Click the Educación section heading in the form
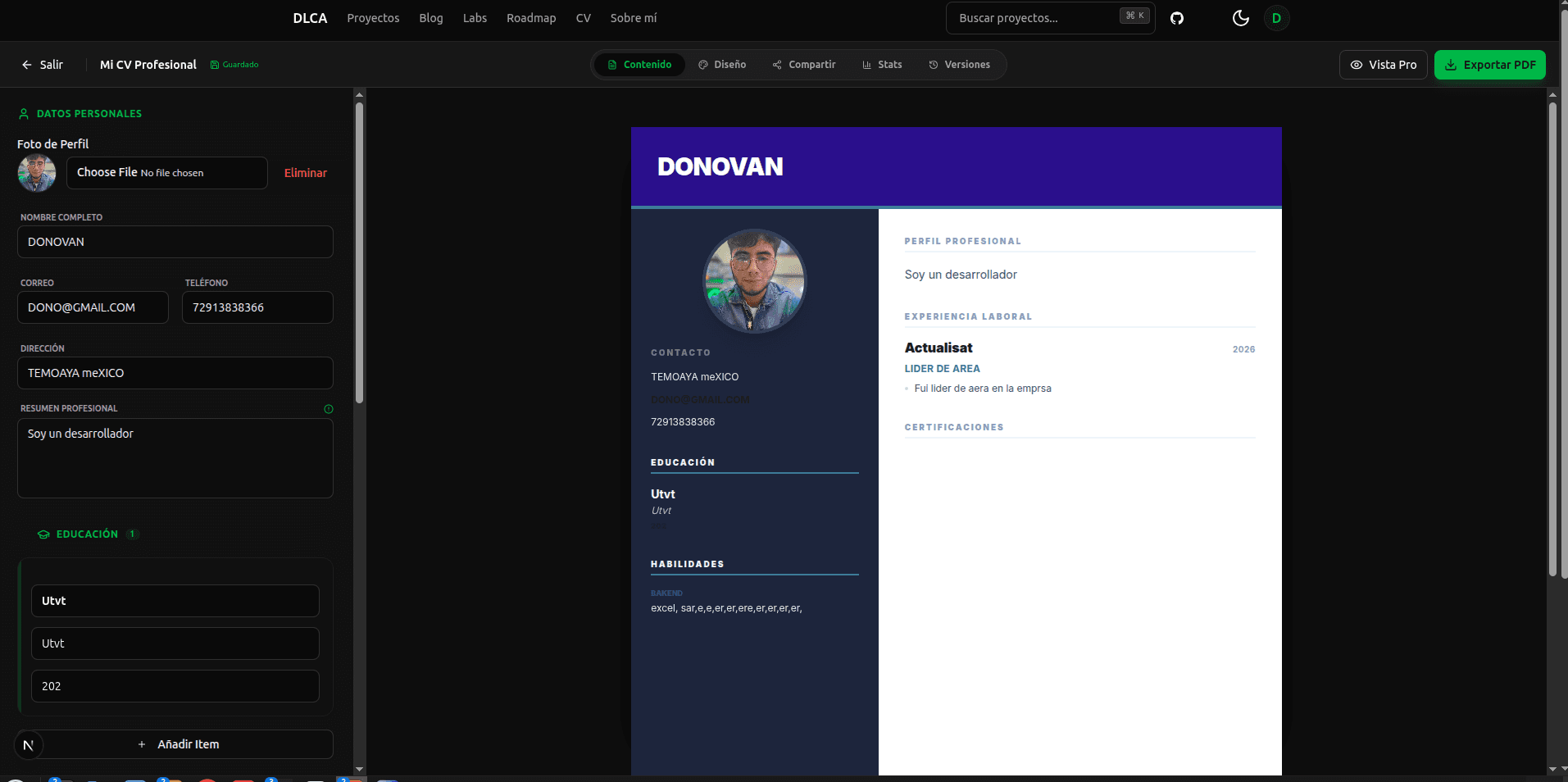The width and height of the screenshot is (1568, 782). coord(87,534)
